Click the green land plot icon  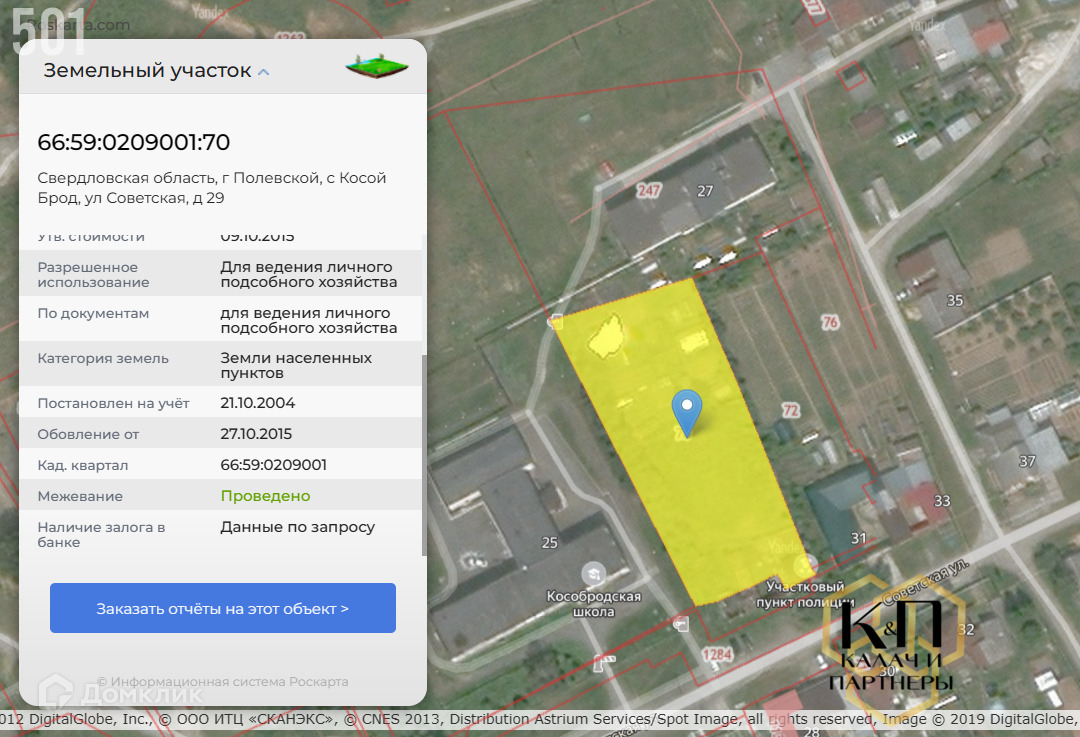(377, 66)
